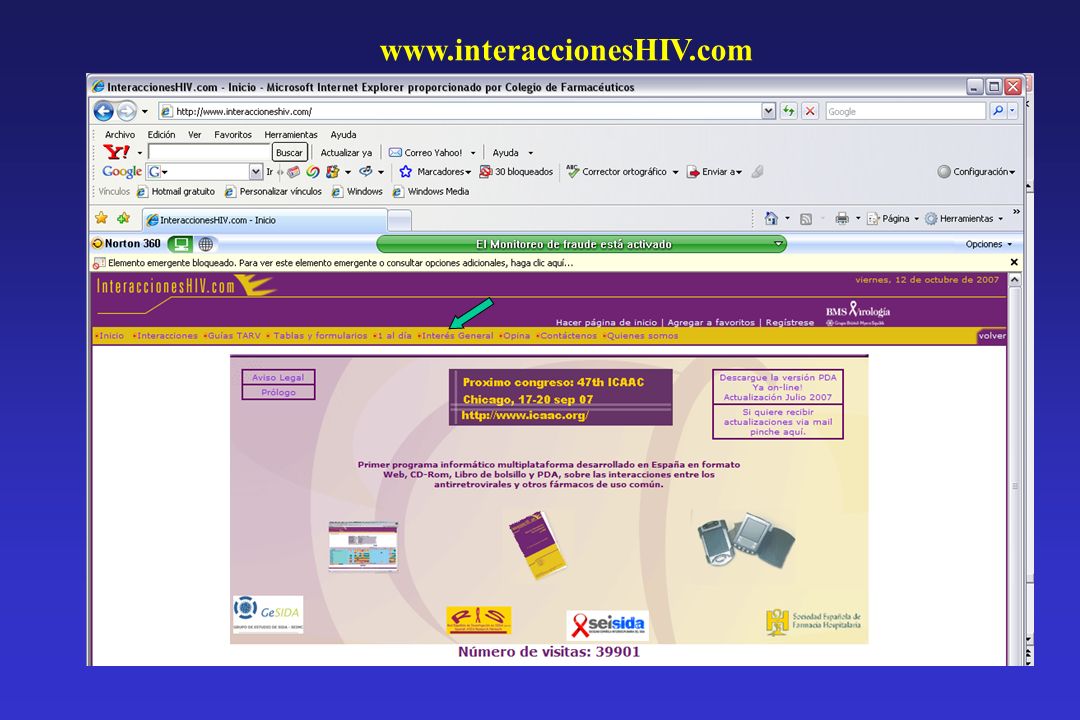Expand the Yahoo! logo dropdown arrow
The width and height of the screenshot is (1080, 720).
pyautogui.click(x=140, y=153)
